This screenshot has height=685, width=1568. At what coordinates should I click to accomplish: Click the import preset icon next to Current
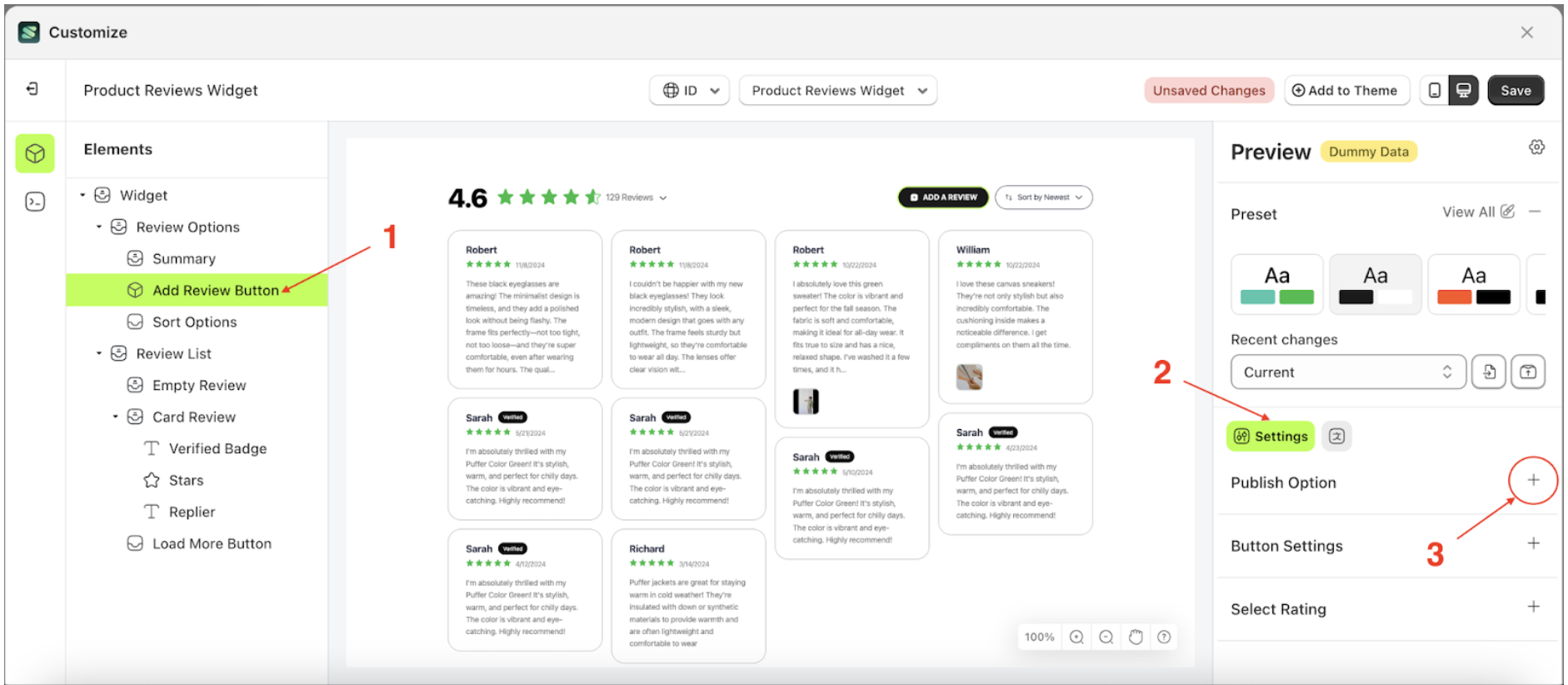tap(1489, 372)
